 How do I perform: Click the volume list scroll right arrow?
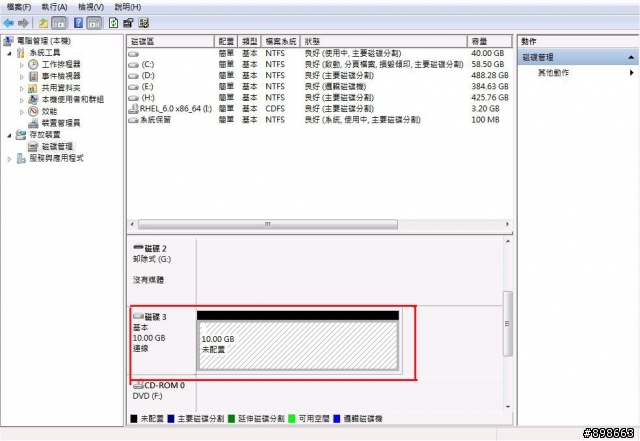pos(507,225)
